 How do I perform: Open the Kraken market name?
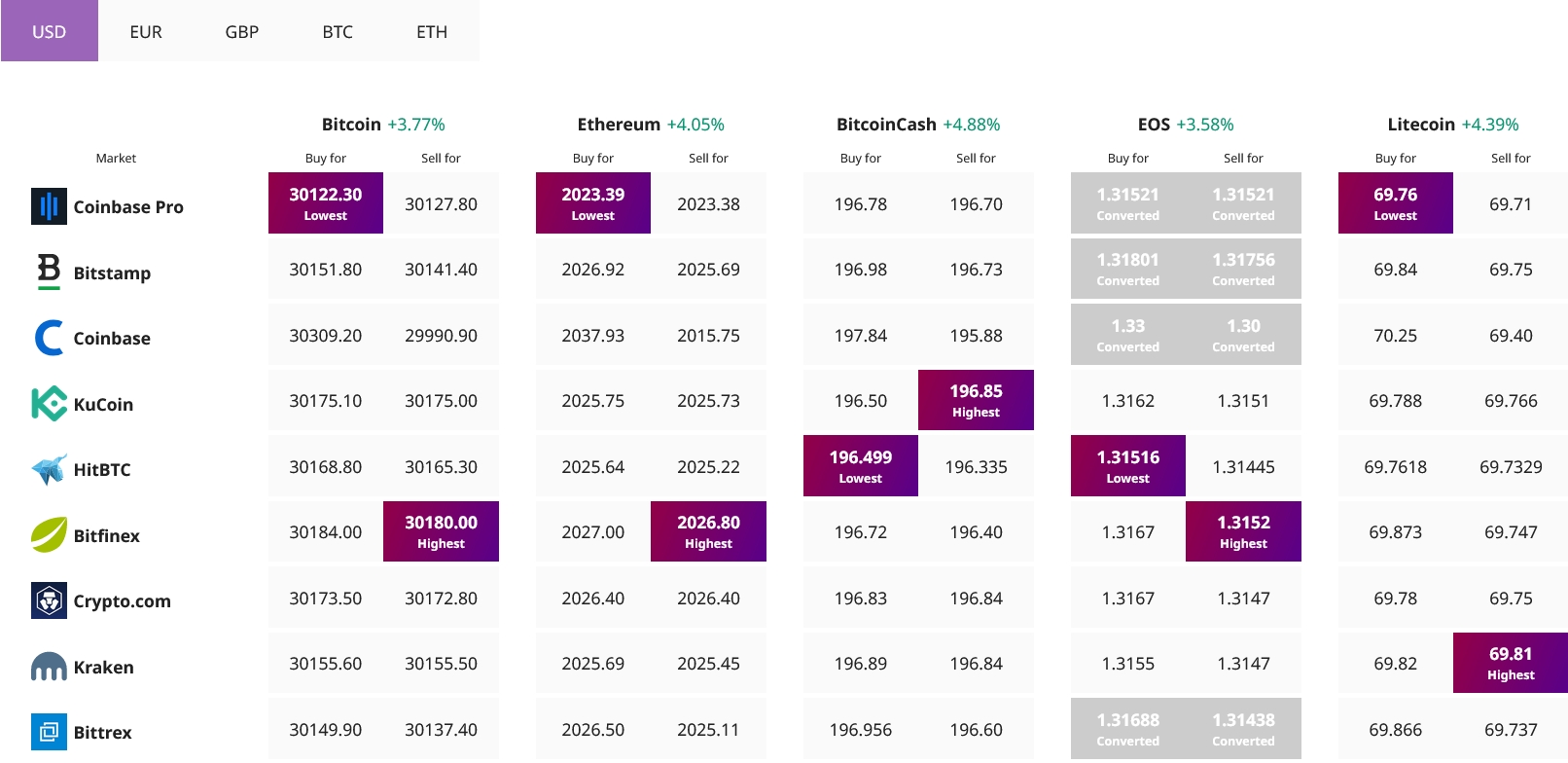pyautogui.click(x=104, y=667)
